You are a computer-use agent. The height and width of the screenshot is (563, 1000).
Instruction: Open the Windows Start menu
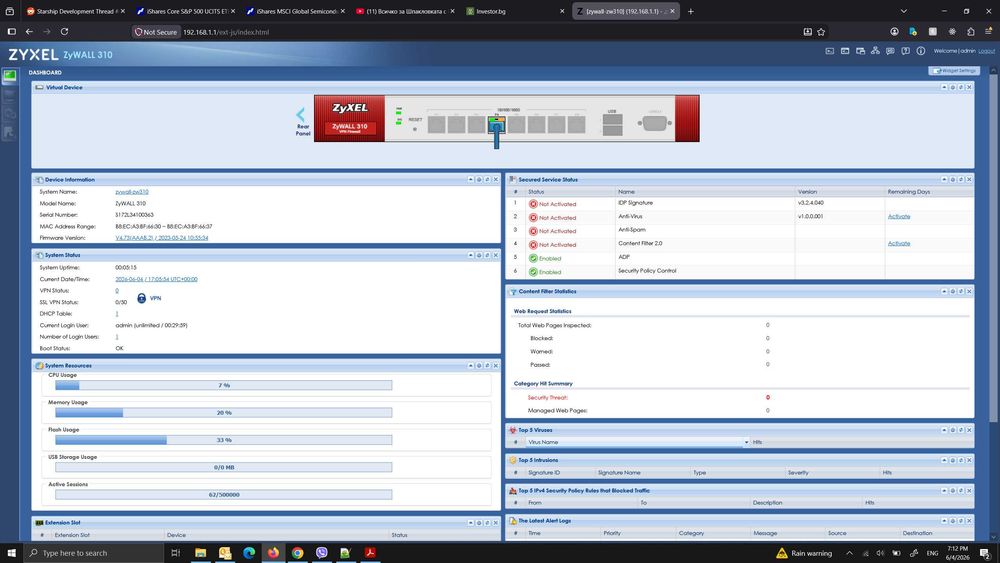[11, 553]
